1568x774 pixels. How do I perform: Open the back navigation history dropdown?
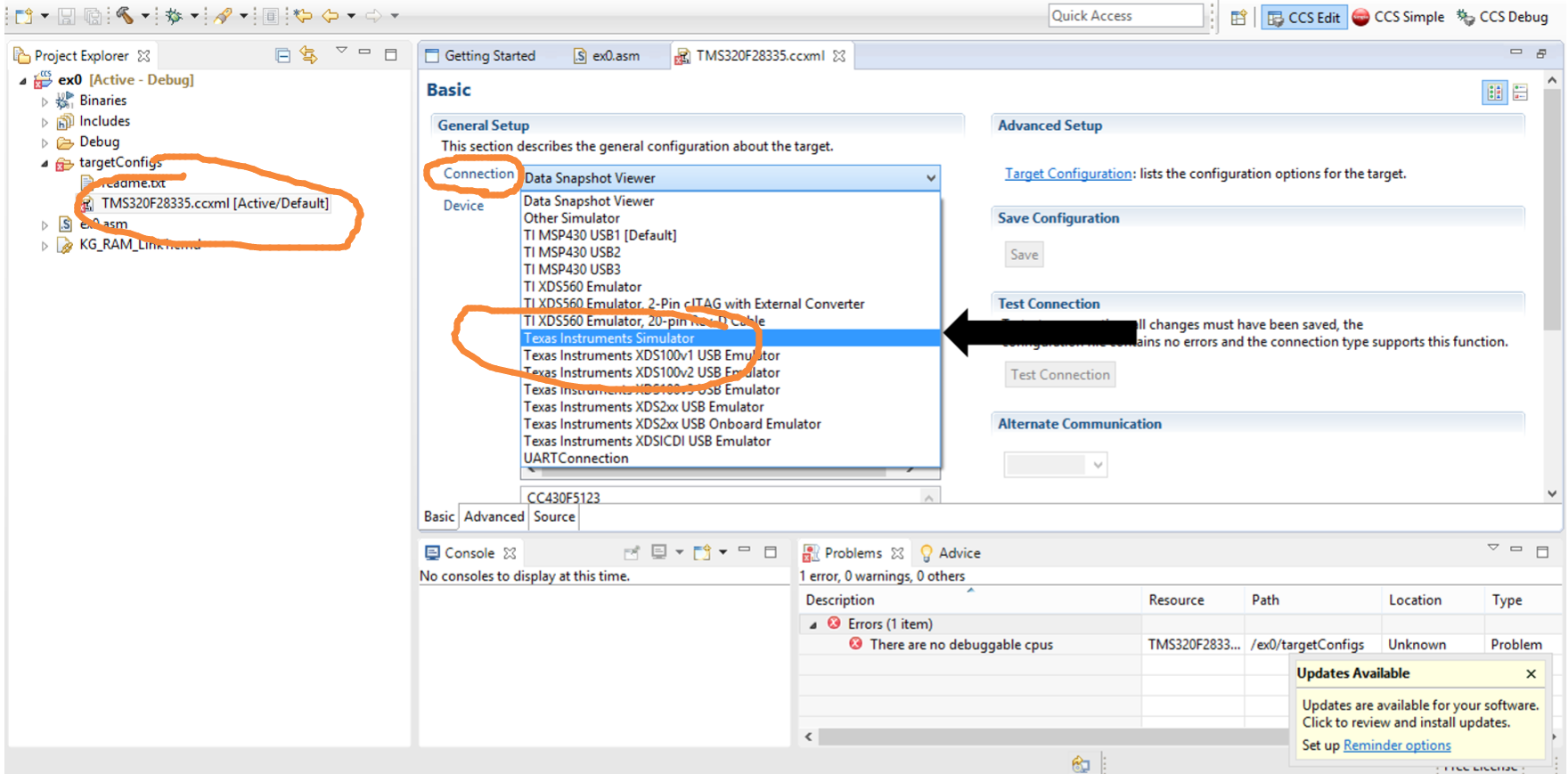point(351,16)
